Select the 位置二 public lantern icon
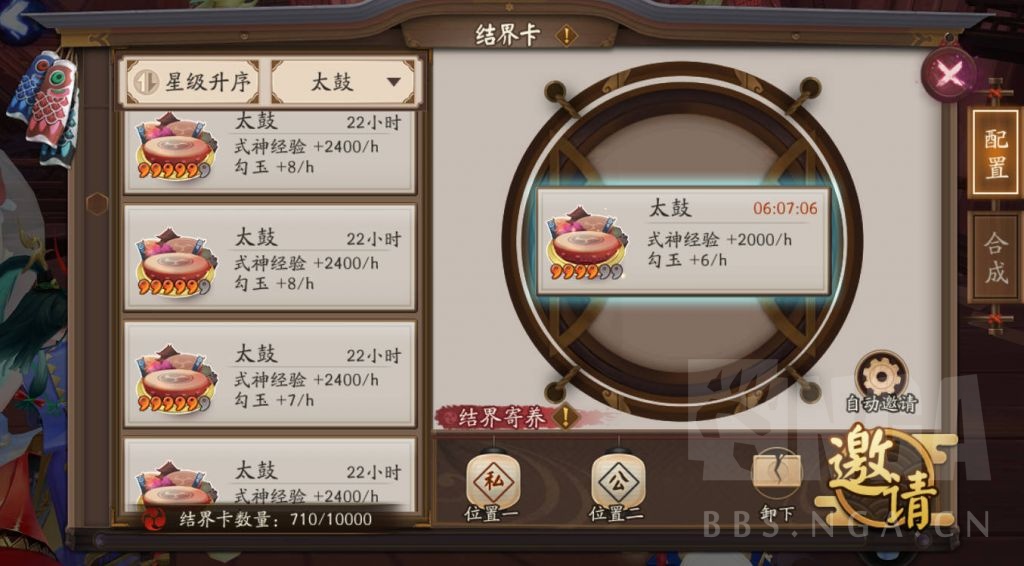The width and height of the screenshot is (1024, 566). click(618, 482)
